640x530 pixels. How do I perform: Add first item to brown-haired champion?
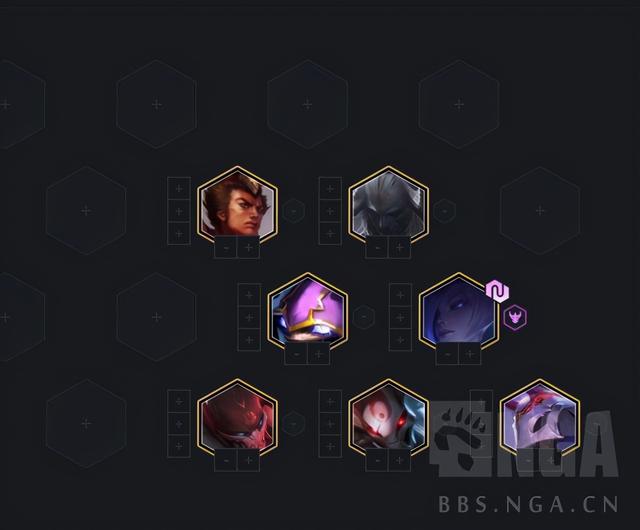179,189
